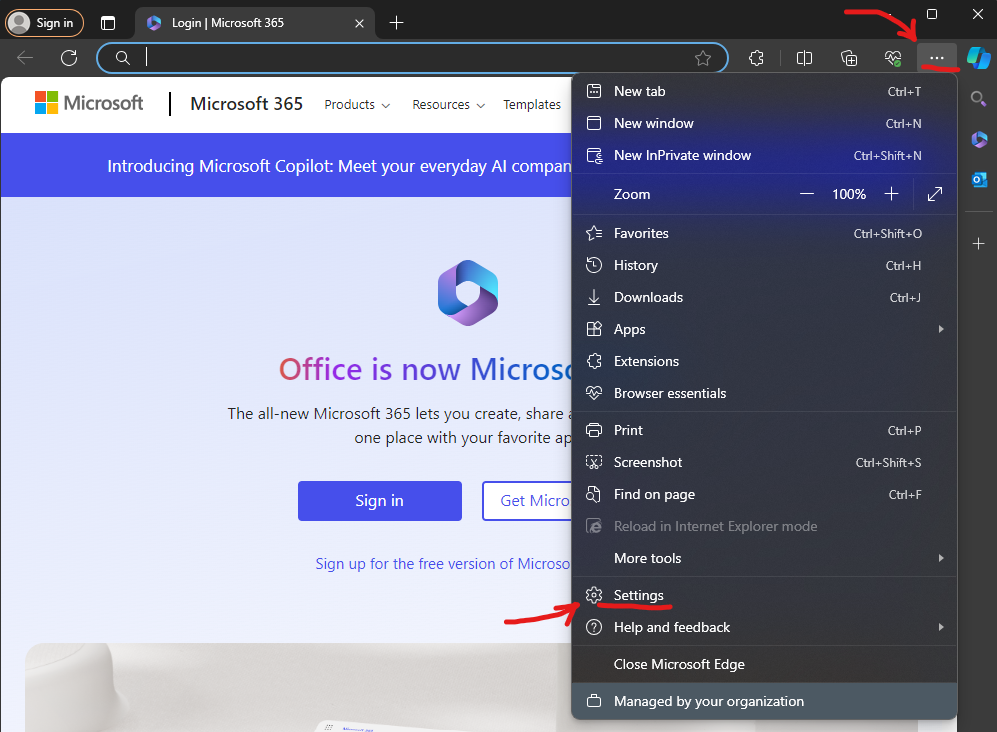This screenshot has height=732, width=997.
Task: Click the Split screen toolbar icon
Action: point(804,58)
